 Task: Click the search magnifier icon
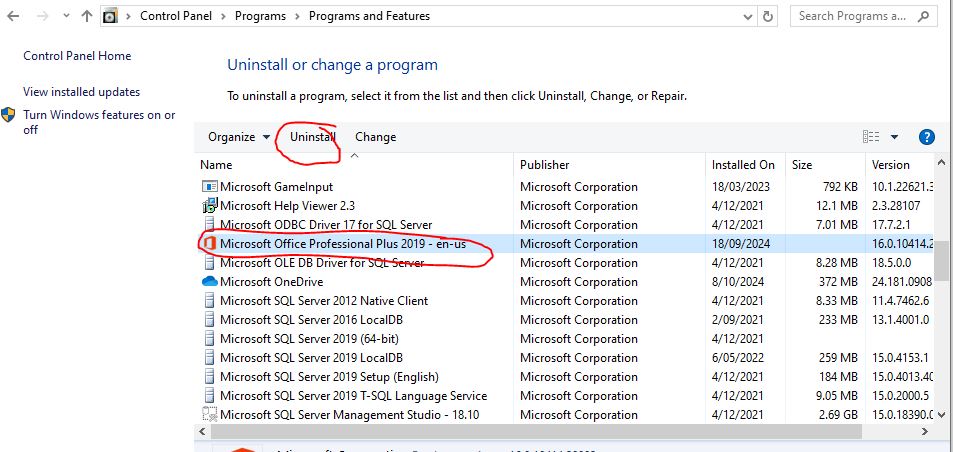(924, 16)
